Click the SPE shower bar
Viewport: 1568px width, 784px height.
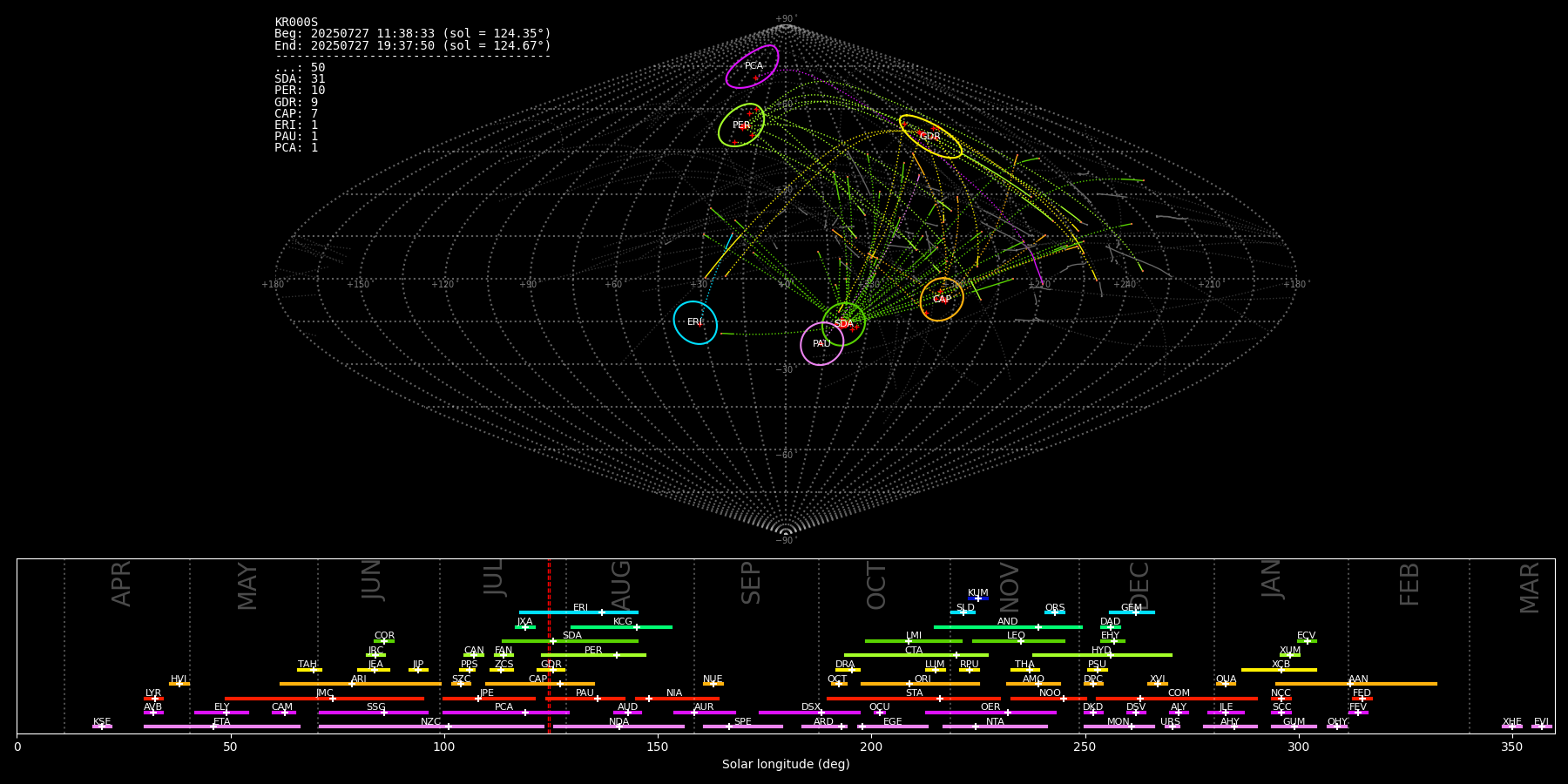point(743,726)
